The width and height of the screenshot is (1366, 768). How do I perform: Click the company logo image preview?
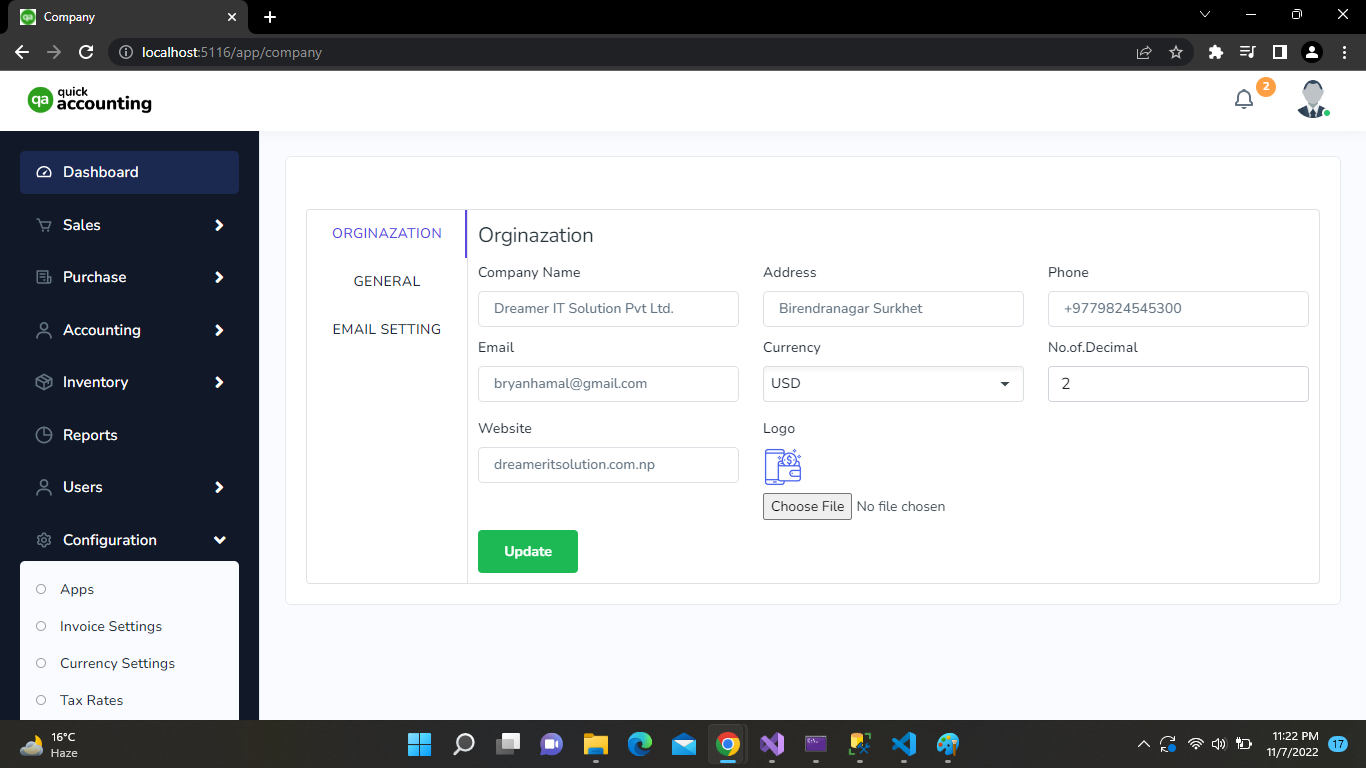click(782, 467)
